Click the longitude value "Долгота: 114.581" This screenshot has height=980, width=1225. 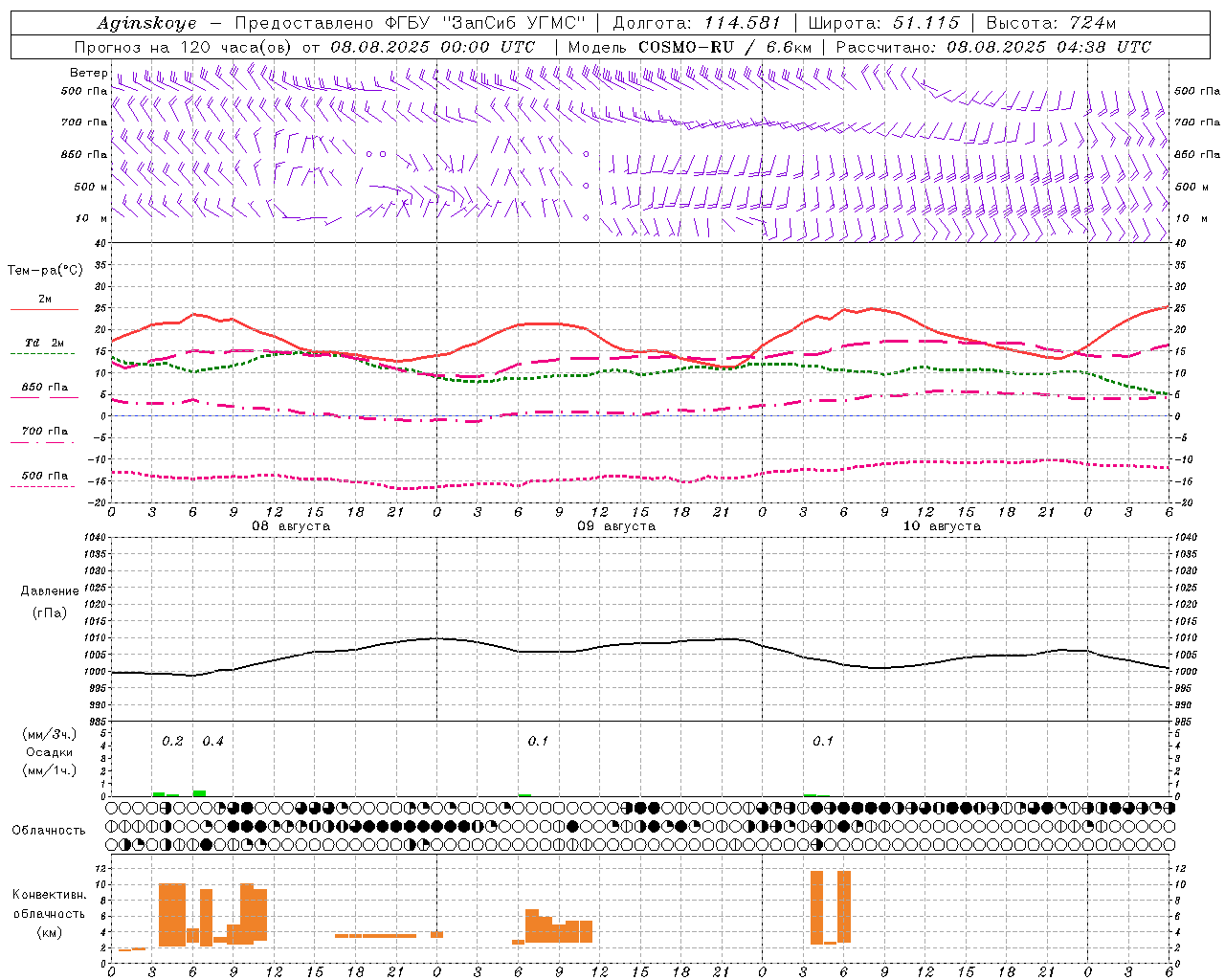click(x=697, y=23)
